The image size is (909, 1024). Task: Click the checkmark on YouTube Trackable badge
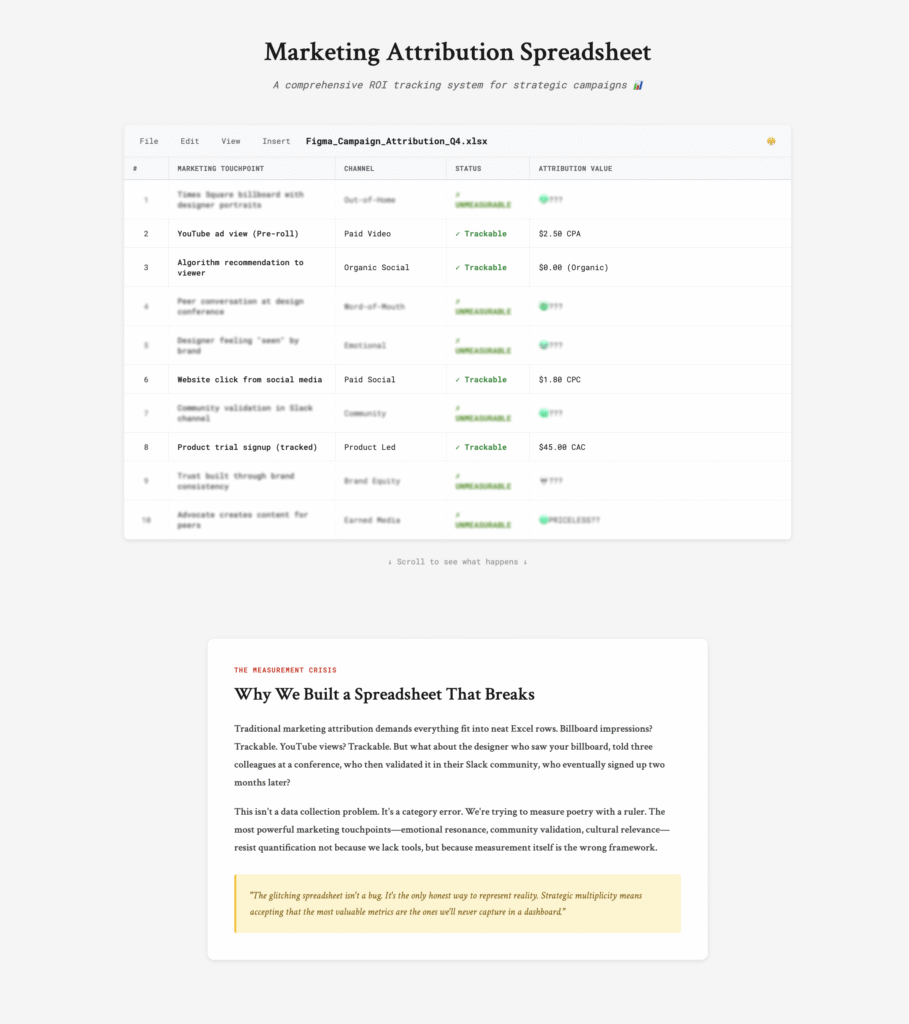click(x=458, y=233)
